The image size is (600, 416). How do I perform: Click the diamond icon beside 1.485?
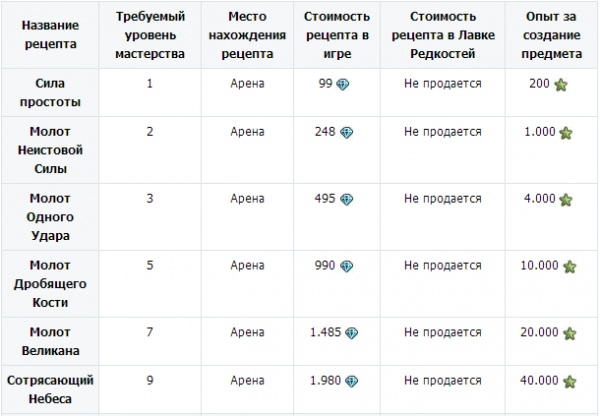tap(351, 333)
